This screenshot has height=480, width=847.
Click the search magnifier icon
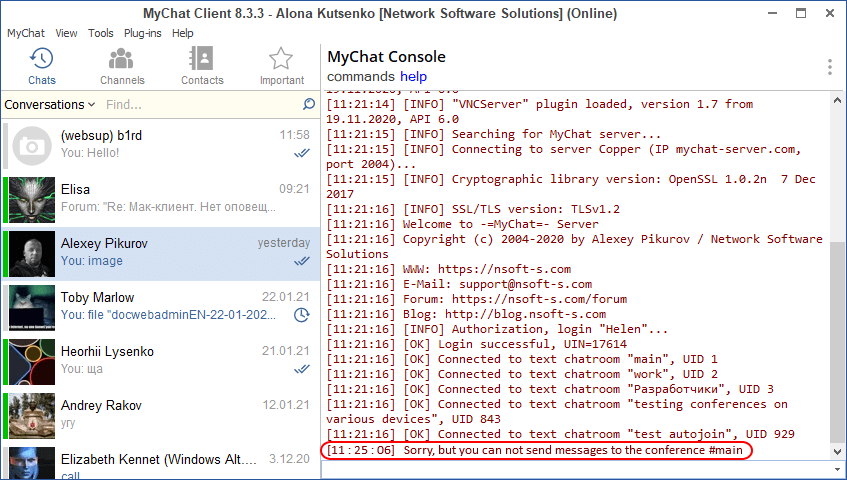tap(309, 104)
